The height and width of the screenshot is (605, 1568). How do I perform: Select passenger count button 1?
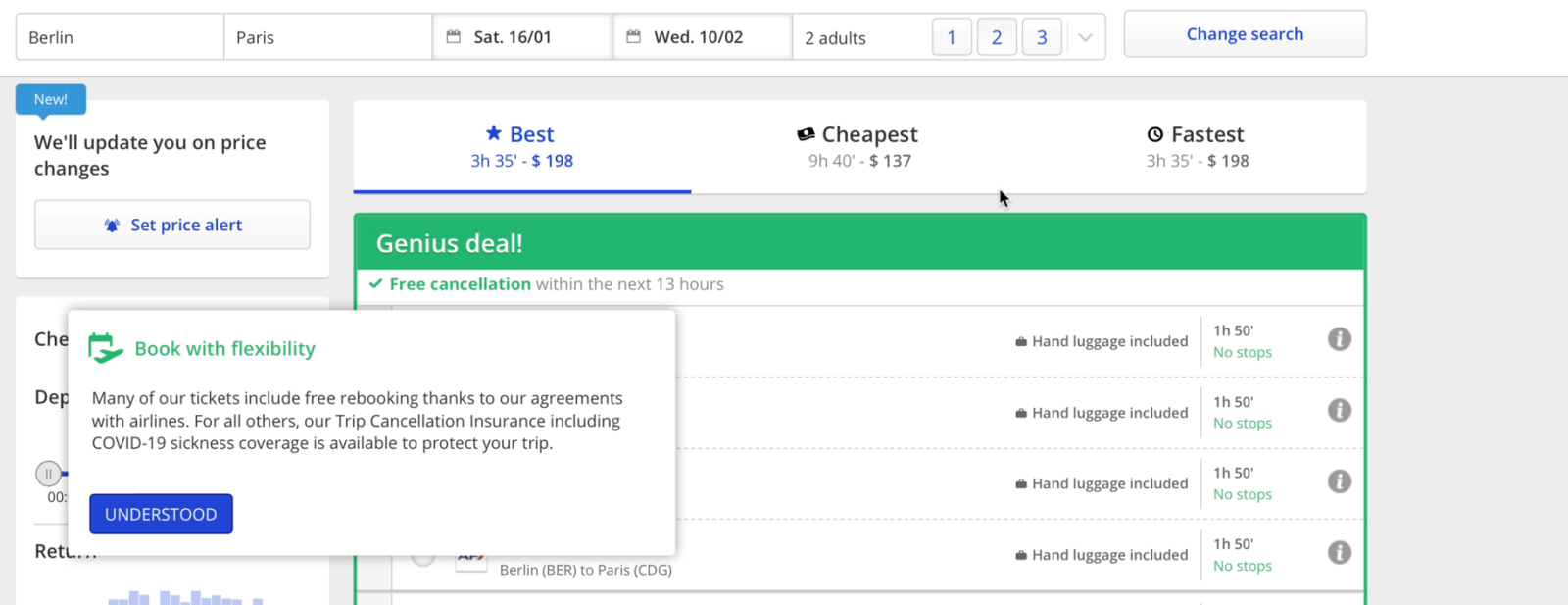click(952, 37)
